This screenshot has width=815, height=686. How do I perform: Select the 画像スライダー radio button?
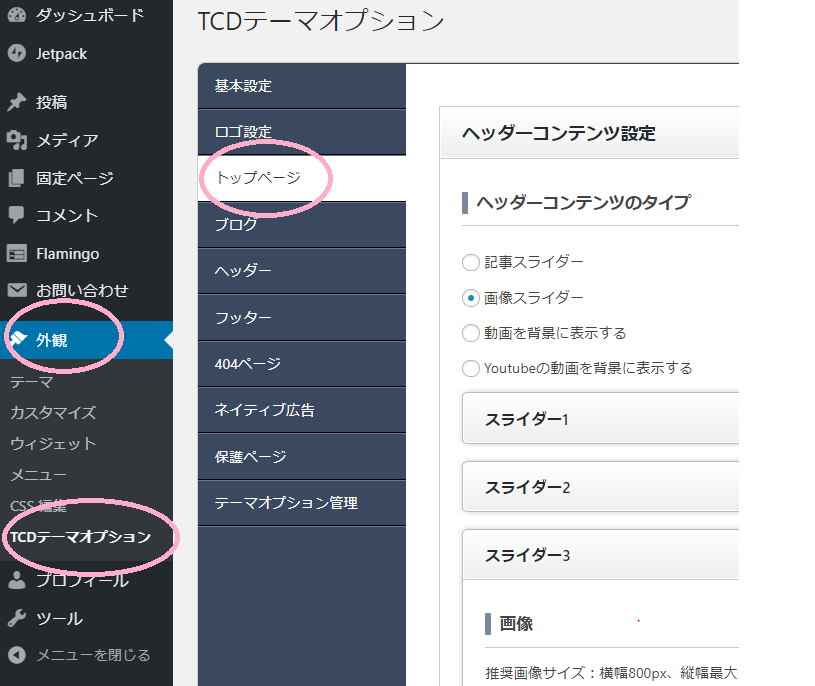470,298
